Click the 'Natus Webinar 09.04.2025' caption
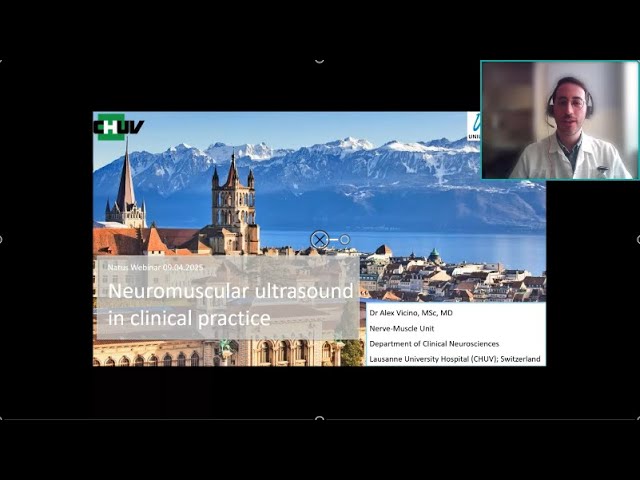640x480 pixels. pyautogui.click(x=156, y=268)
